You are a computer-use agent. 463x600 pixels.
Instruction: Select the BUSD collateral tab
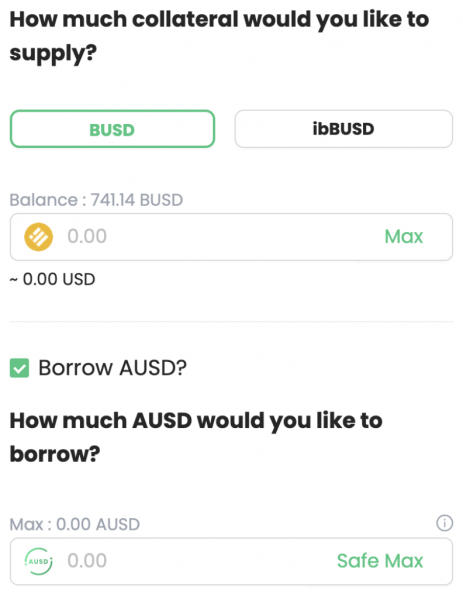click(112, 129)
